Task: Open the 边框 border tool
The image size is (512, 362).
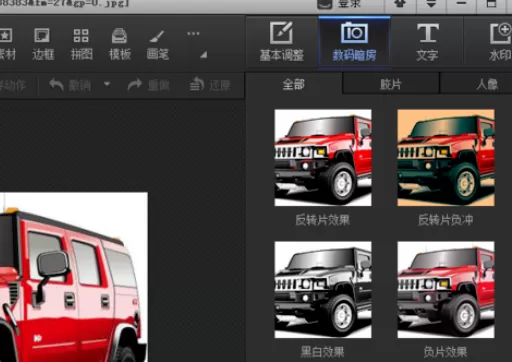Action: pos(43,44)
